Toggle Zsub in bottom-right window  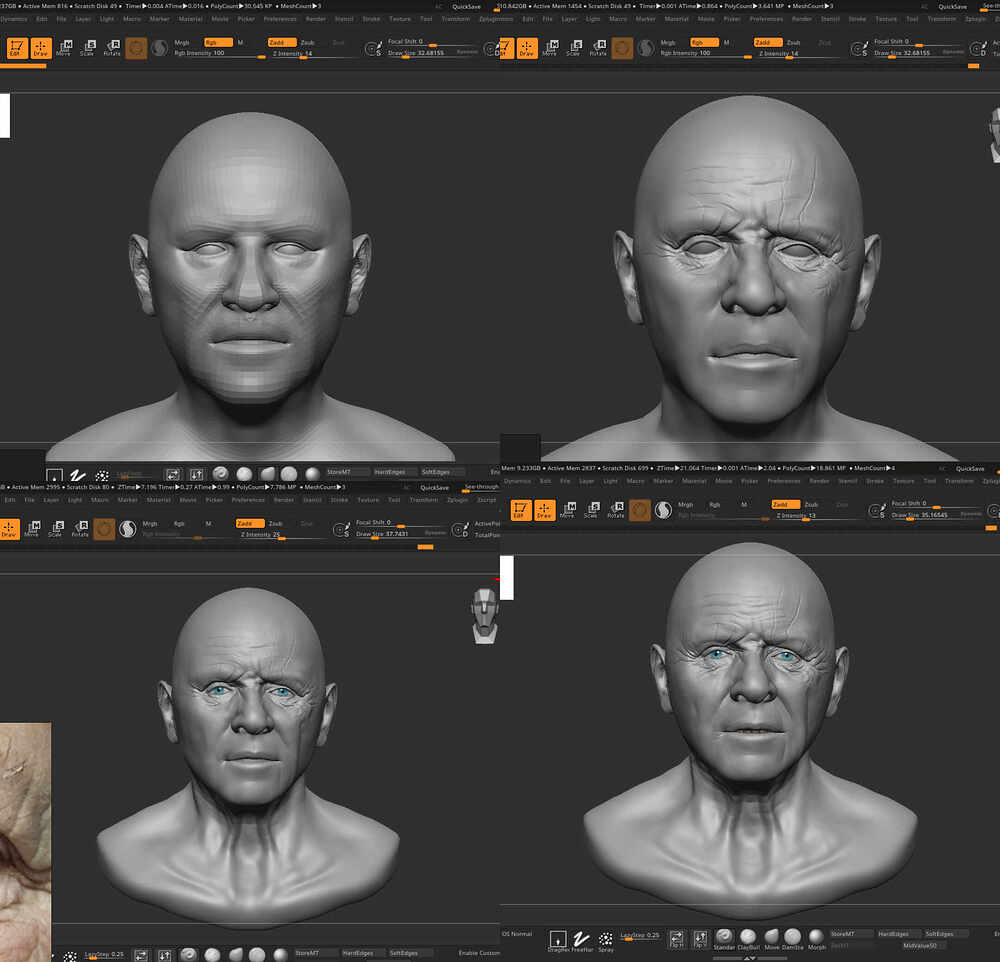(x=811, y=504)
